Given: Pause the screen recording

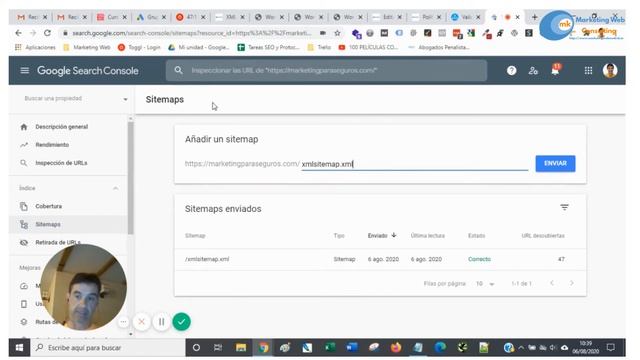Looking at the screenshot, I should [162, 322].
